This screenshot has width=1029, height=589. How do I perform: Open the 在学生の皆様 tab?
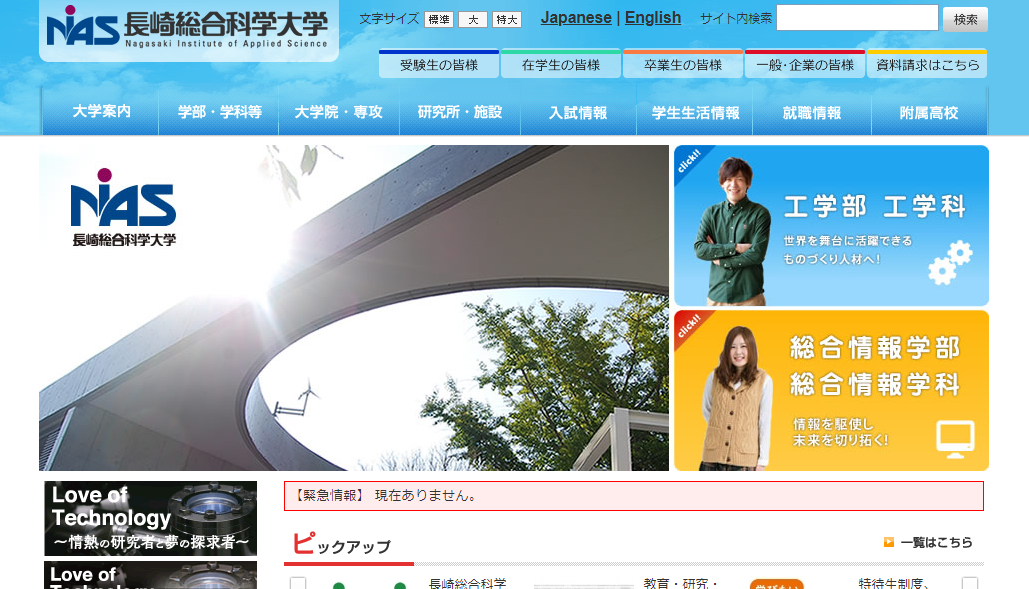coord(561,64)
